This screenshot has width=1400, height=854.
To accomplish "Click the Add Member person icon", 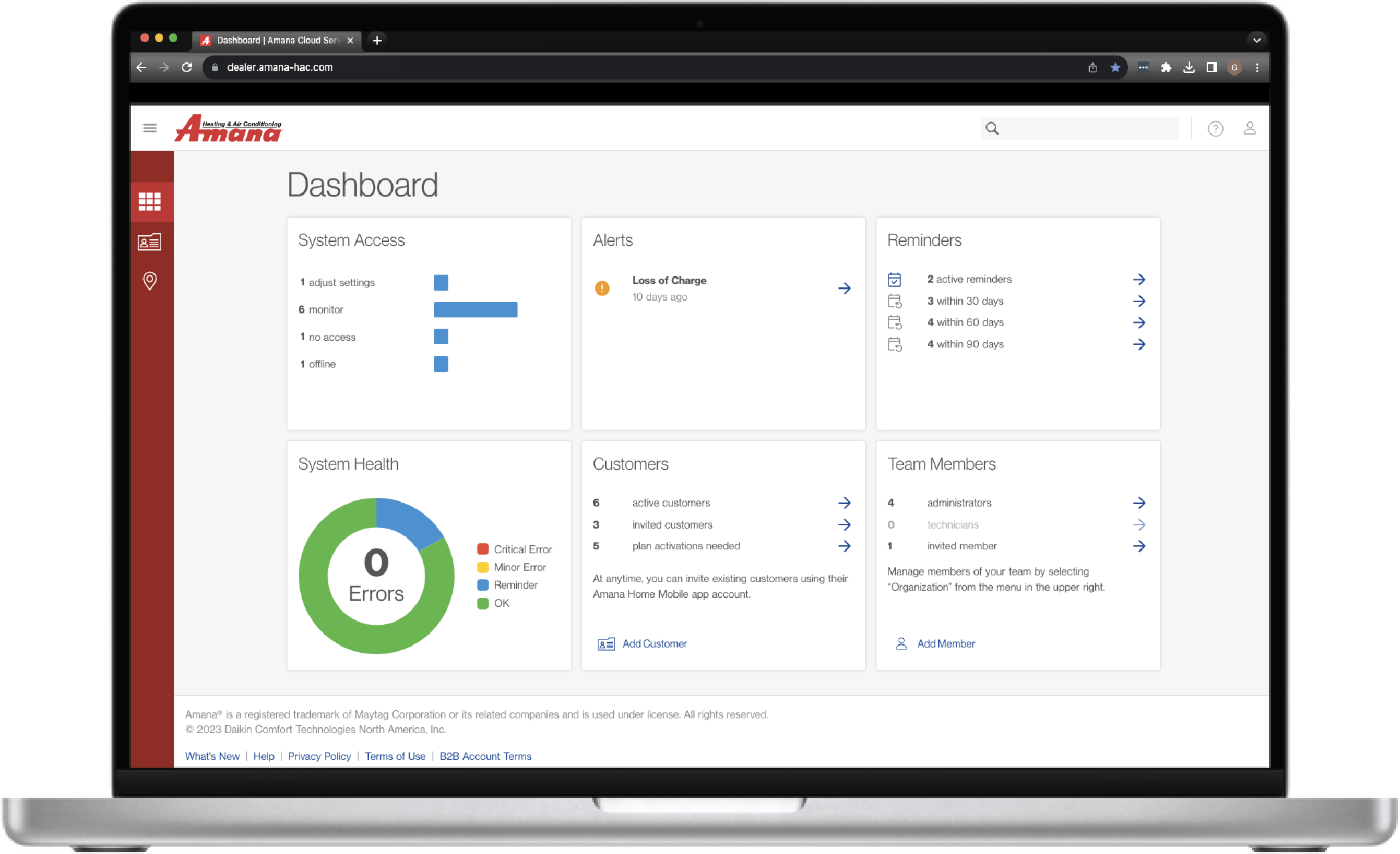I will pos(900,644).
